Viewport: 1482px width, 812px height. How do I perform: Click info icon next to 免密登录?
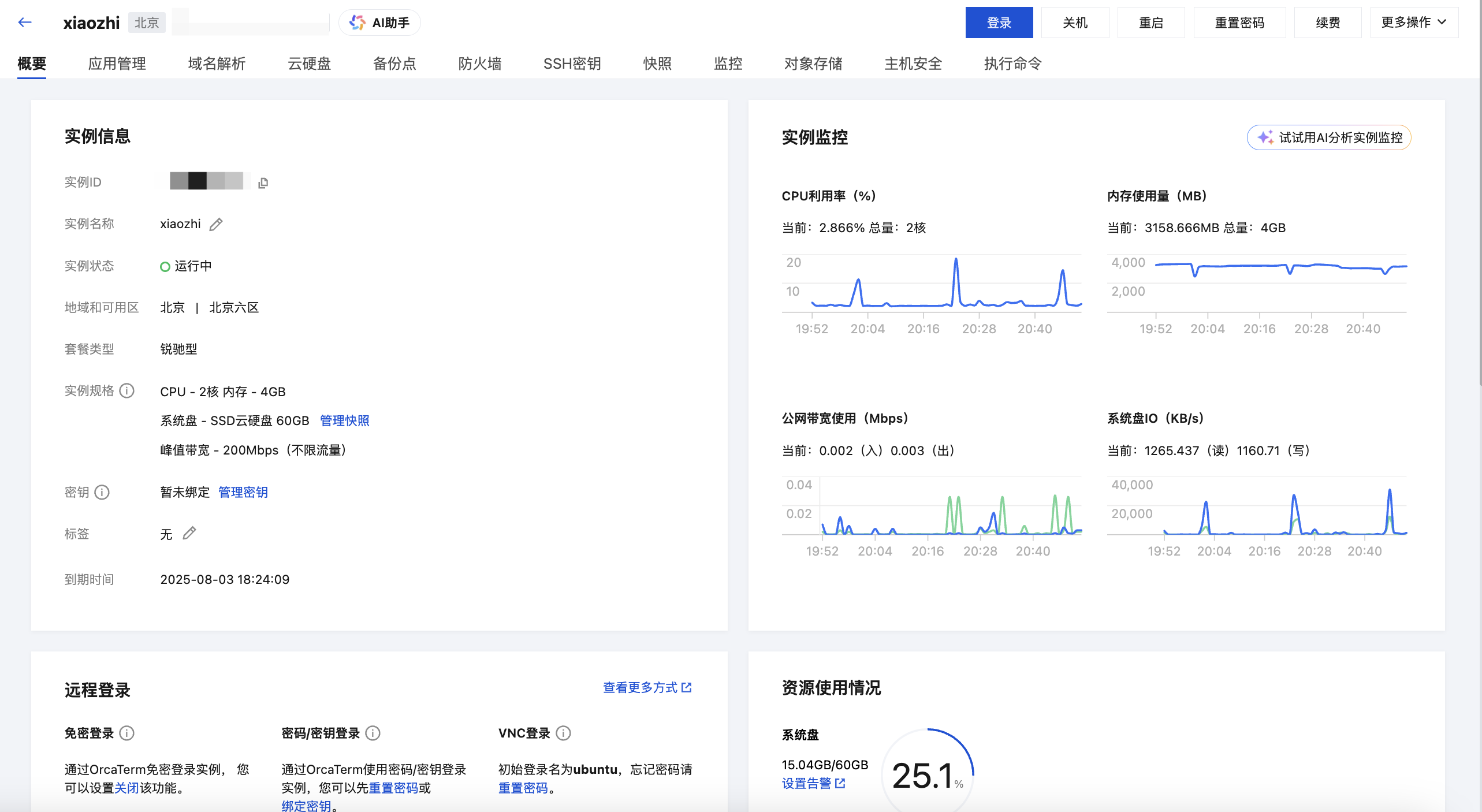(127, 733)
